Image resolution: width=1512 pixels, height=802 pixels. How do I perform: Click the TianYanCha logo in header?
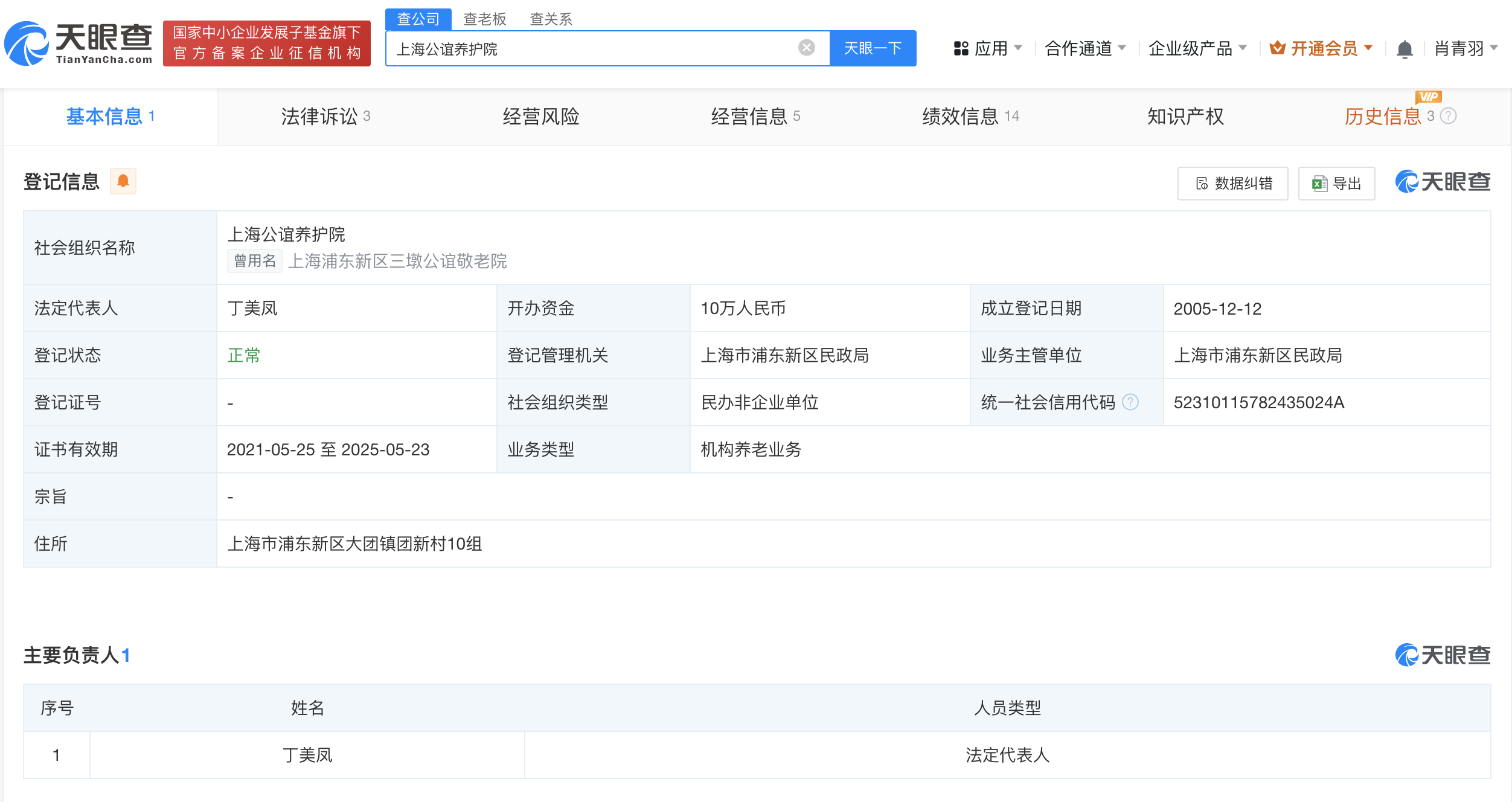[78, 43]
